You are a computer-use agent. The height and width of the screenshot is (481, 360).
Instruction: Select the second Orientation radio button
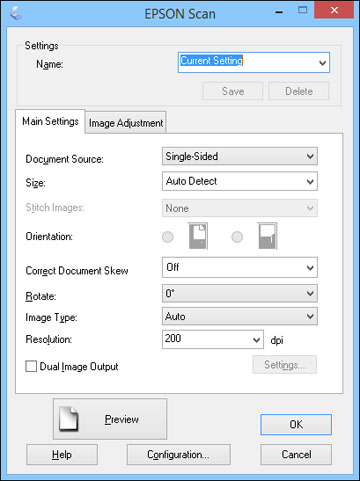click(237, 237)
